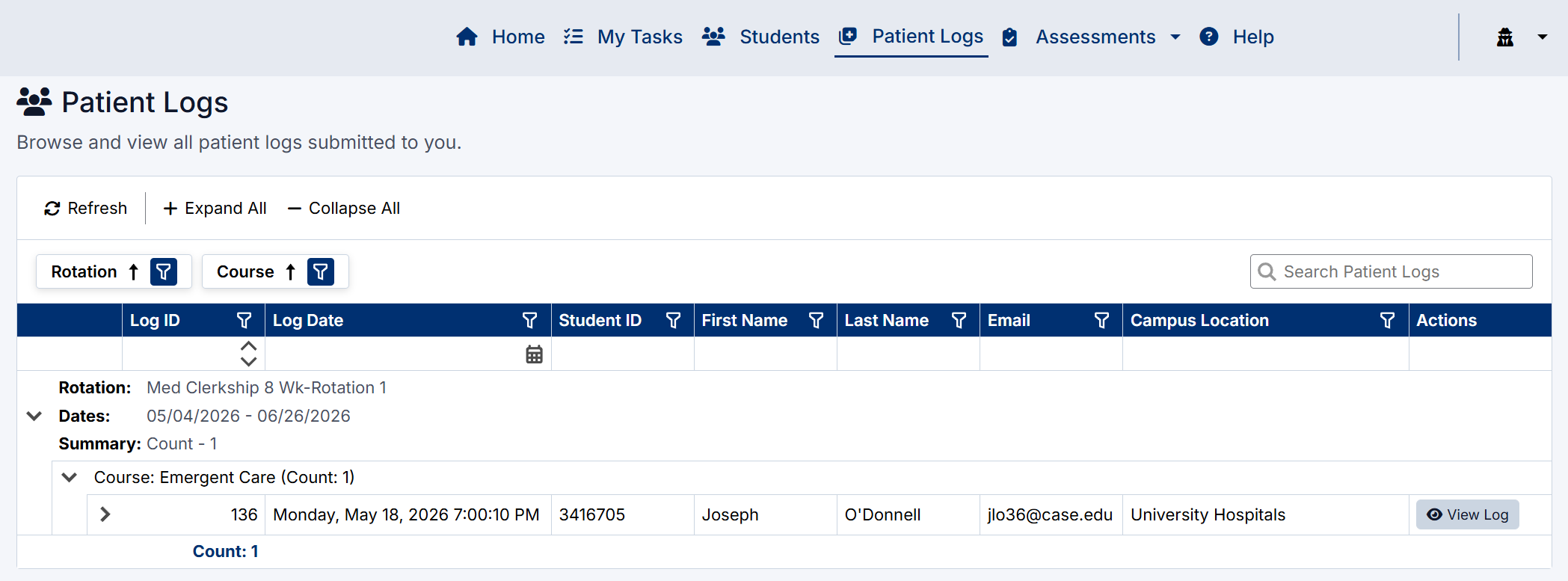
Task: Collapse the Med Clerkship rotation group
Action: [x=34, y=416]
